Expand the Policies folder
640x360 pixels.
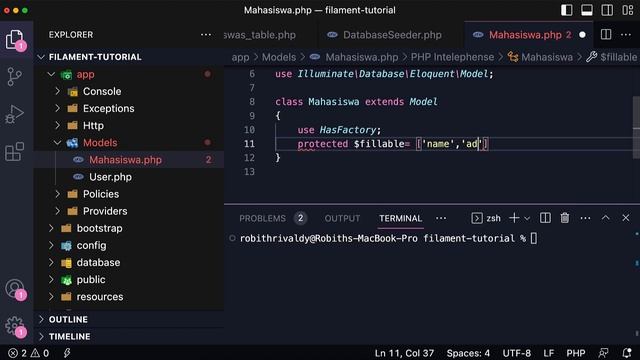point(130,194)
